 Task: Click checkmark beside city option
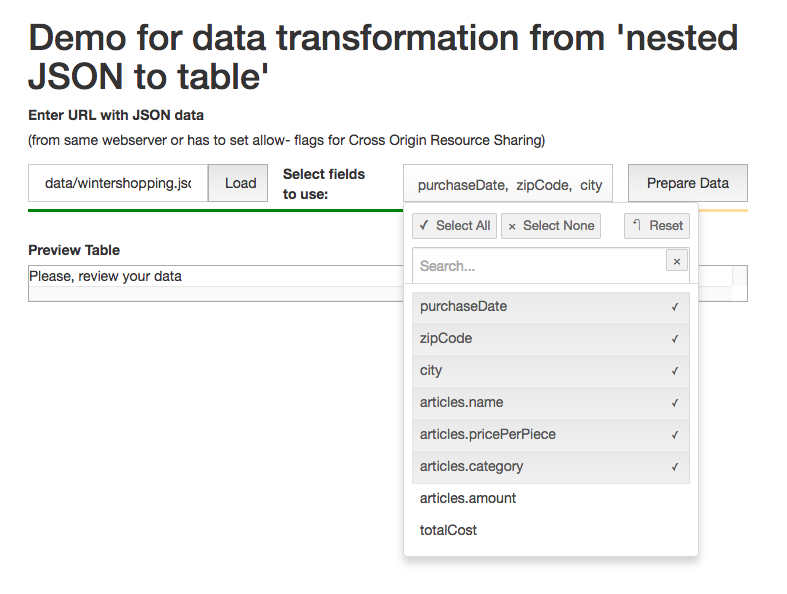tap(675, 371)
